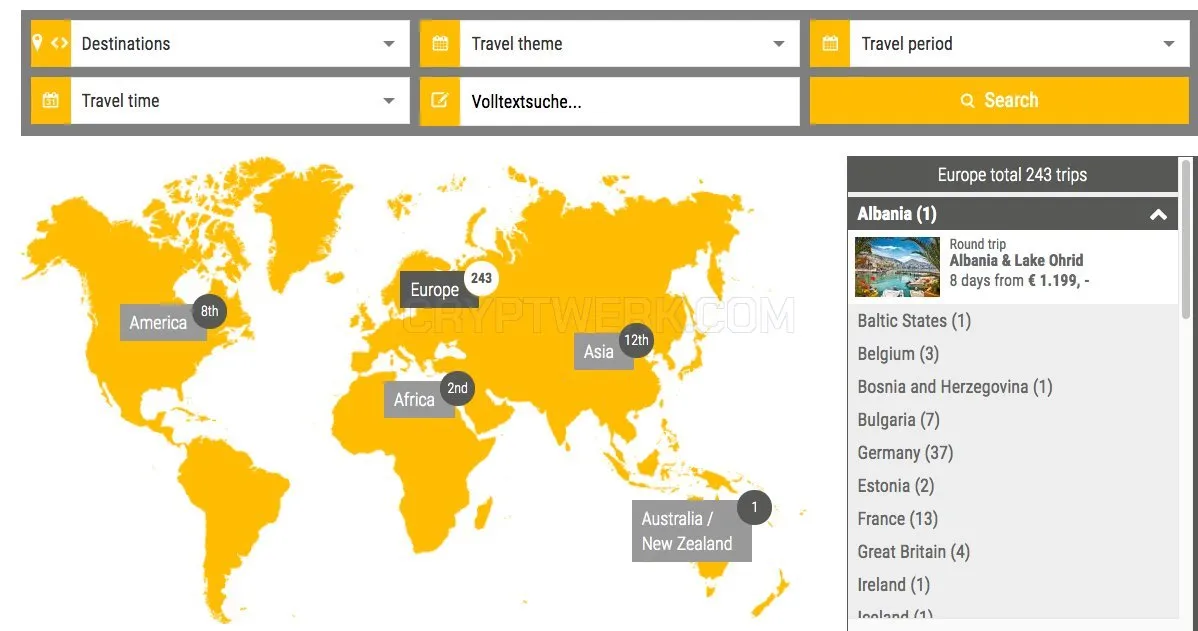
Task: Click the Travel period calendar icon
Action: tap(830, 44)
